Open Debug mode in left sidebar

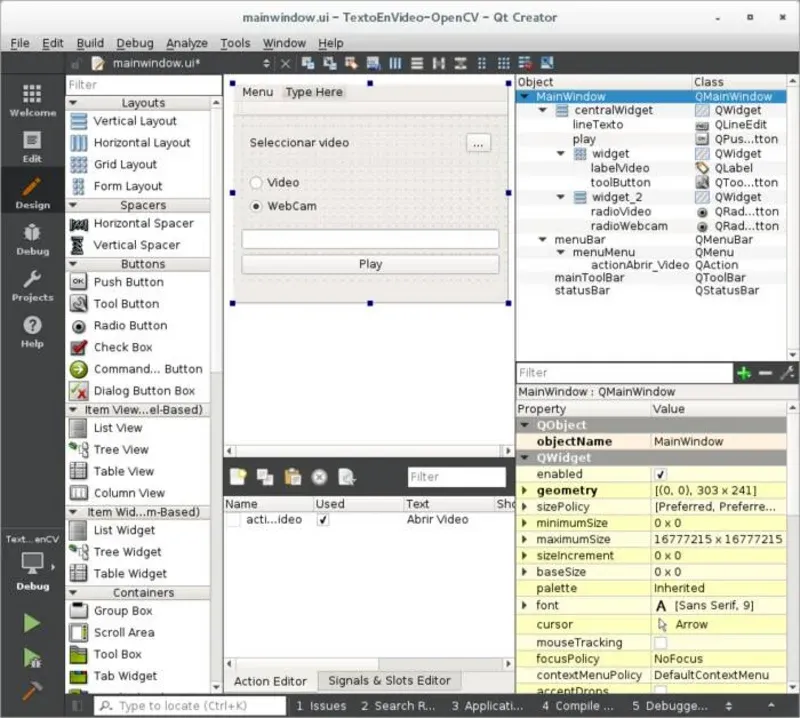32,238
